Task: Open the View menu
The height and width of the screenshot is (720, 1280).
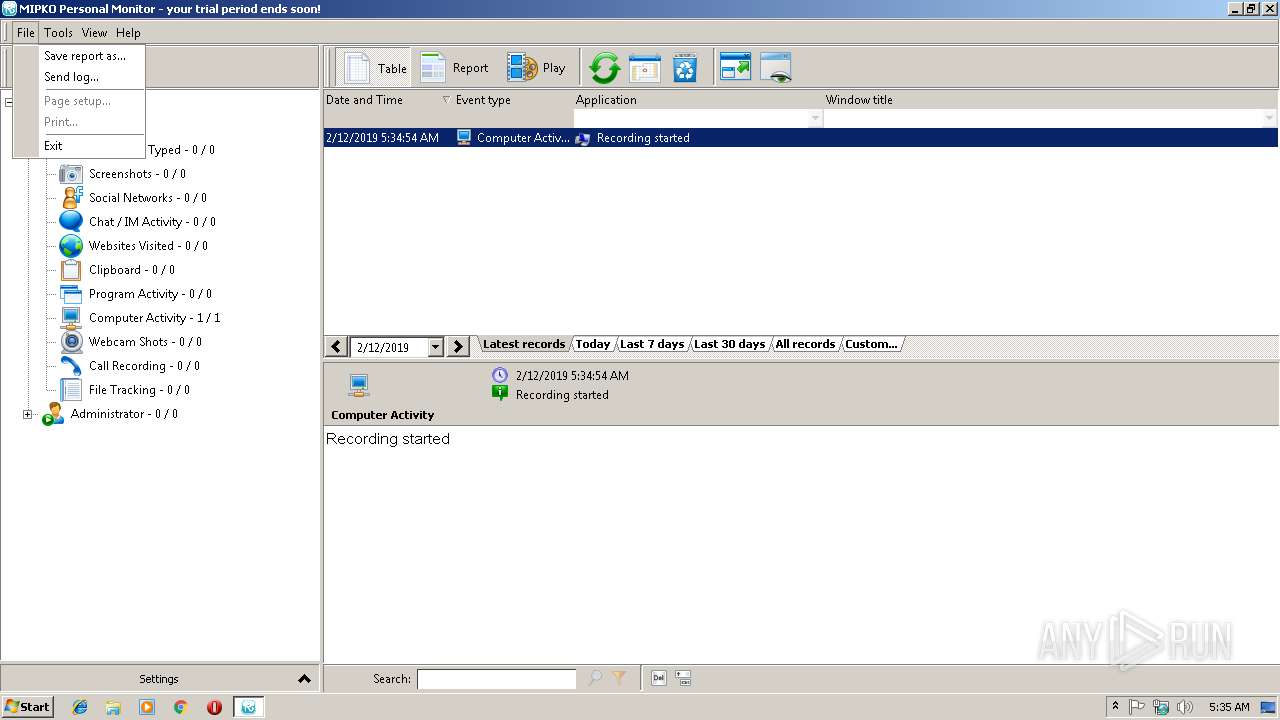Action: click(x=94, y=33)
